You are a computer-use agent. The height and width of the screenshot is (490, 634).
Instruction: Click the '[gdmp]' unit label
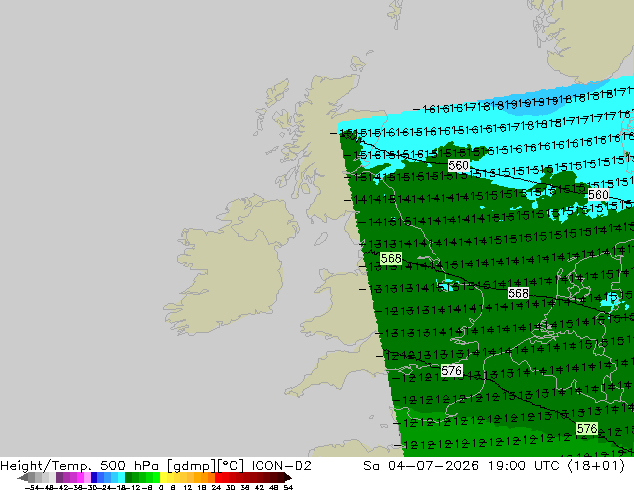pyautogui.click(x=191, y=466)
